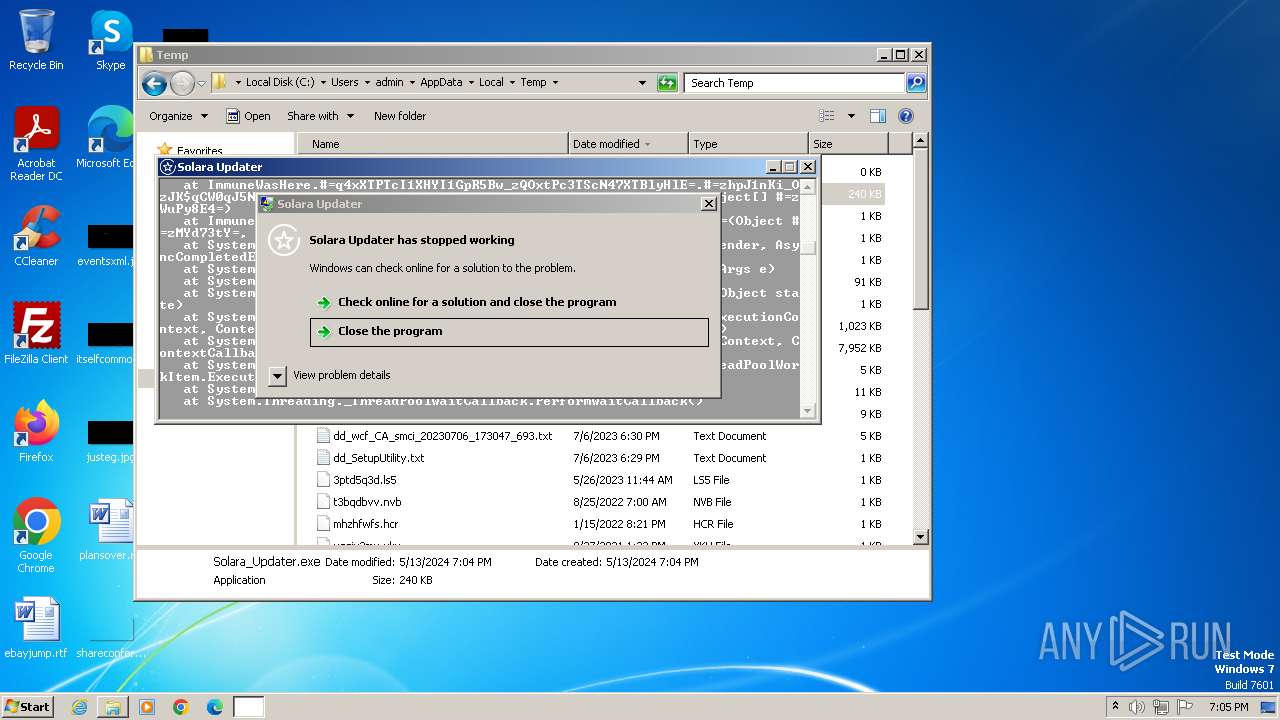Open the Share with dropdown menu
The width and height of the screenshot is (1280, 720).
tap(320, 116)
